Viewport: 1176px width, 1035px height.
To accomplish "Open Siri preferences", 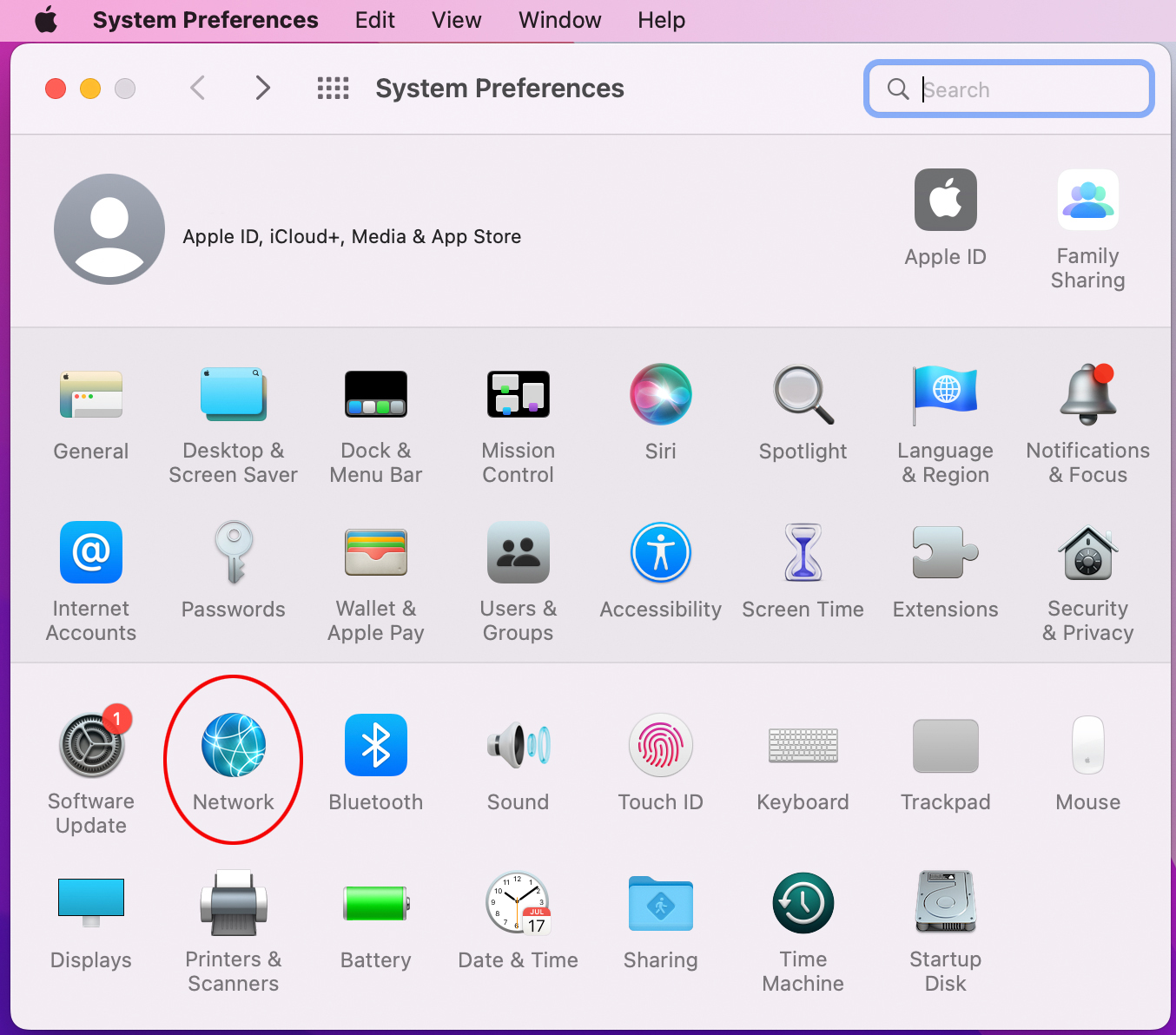I will (x=660, y=394).
